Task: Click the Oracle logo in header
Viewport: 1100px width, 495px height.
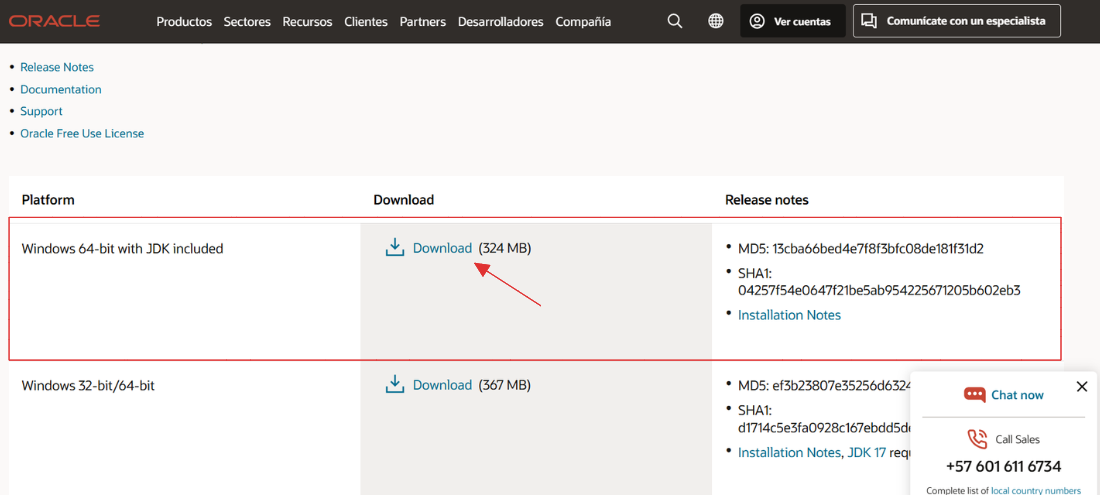Action: pyautogui.click(x=55, y=21)
